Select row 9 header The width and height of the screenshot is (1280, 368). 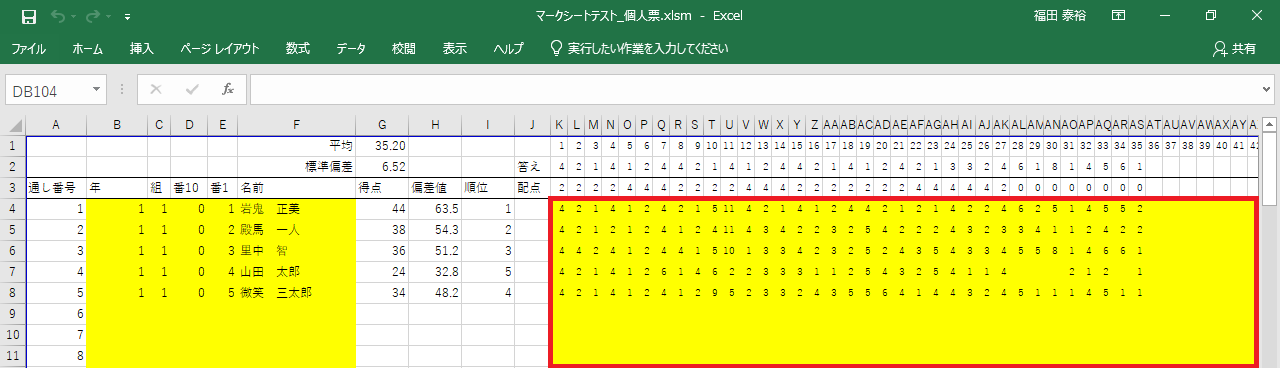click(x=12, y=313)
